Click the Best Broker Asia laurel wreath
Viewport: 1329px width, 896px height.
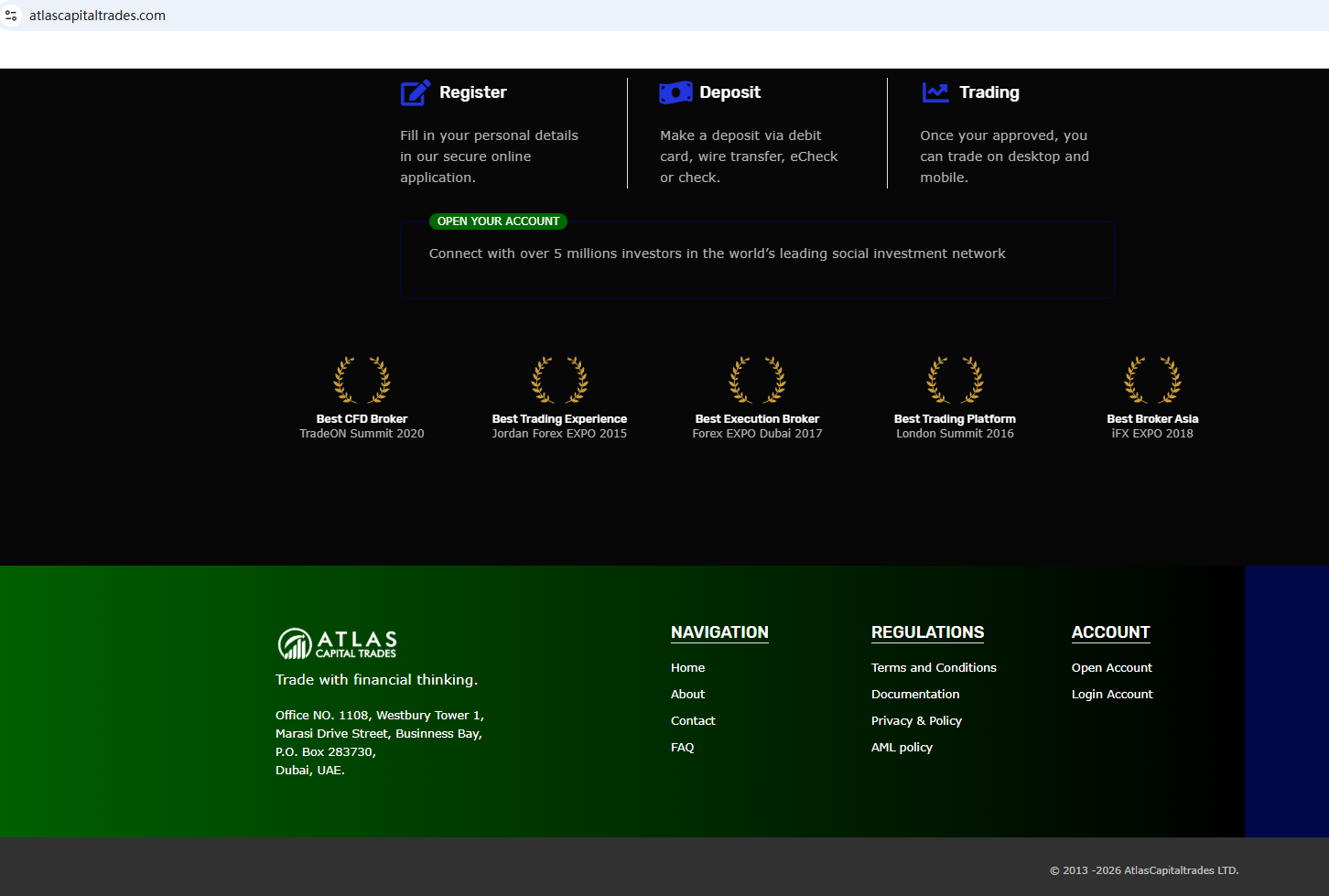point(1152,380)
